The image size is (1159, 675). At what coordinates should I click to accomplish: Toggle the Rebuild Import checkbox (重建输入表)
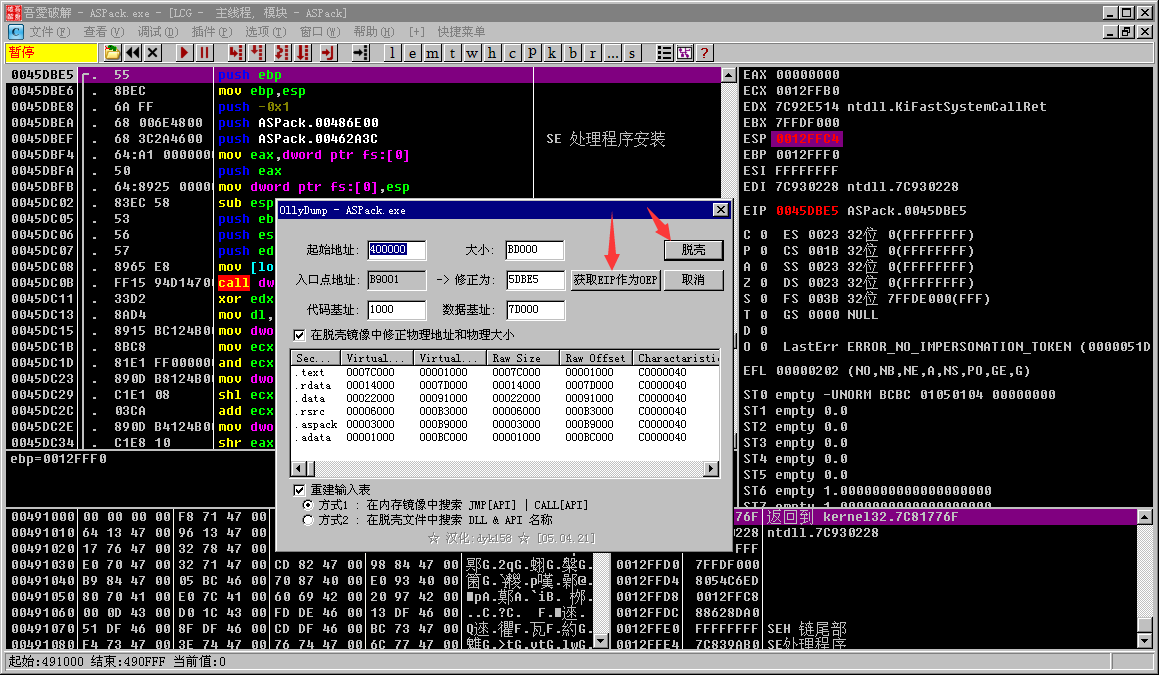(x=299, y=489)
